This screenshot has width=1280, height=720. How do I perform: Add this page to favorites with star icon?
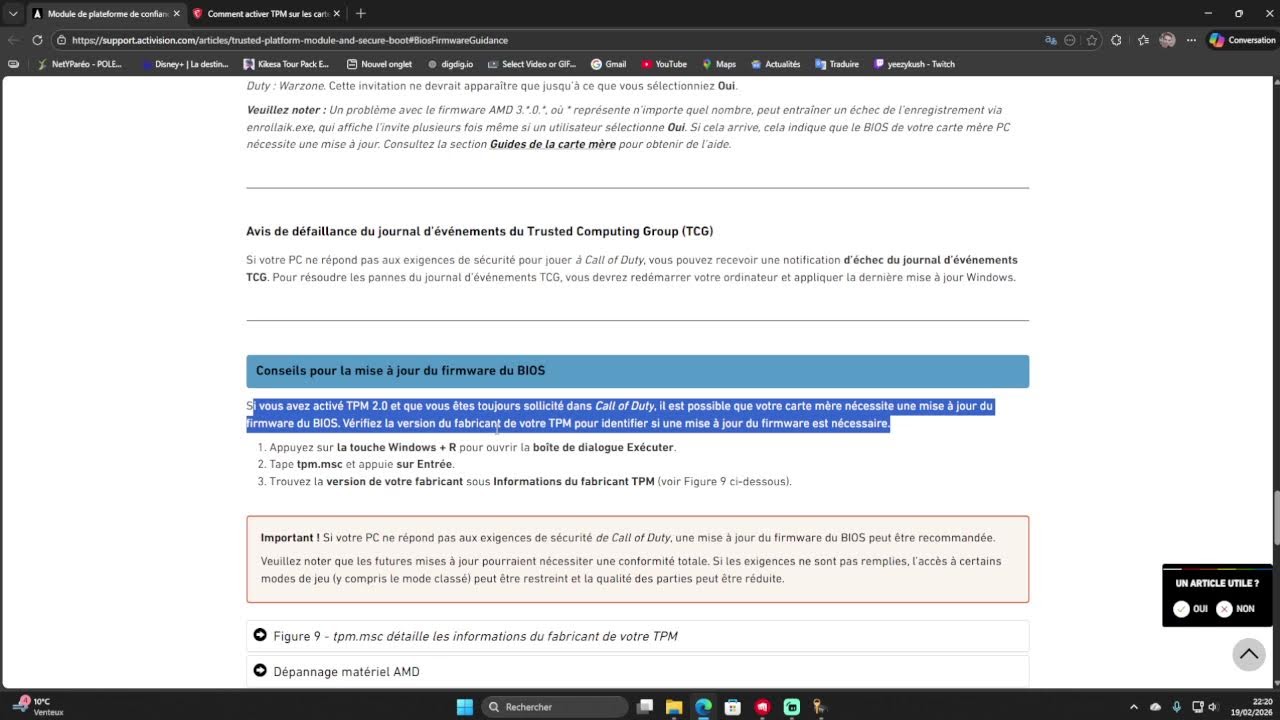(x=1092, y=40)
